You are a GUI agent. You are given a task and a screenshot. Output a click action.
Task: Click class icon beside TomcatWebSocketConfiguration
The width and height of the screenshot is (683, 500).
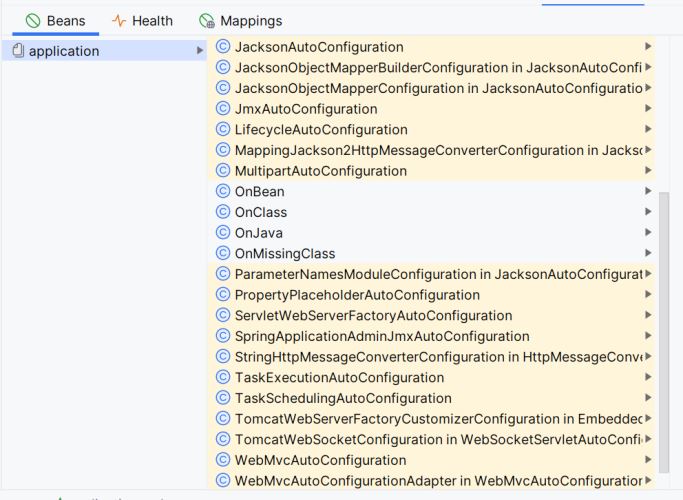tap(223, 439)
